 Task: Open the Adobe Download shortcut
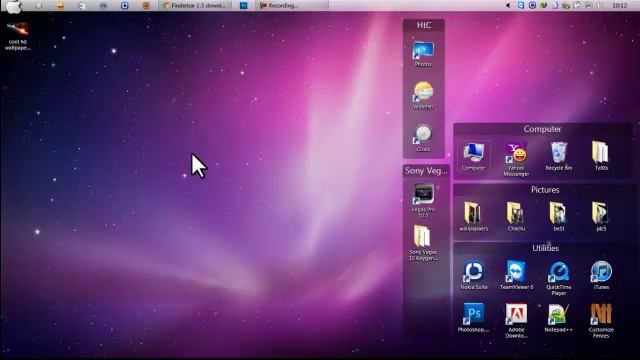(x=516, y=321)
